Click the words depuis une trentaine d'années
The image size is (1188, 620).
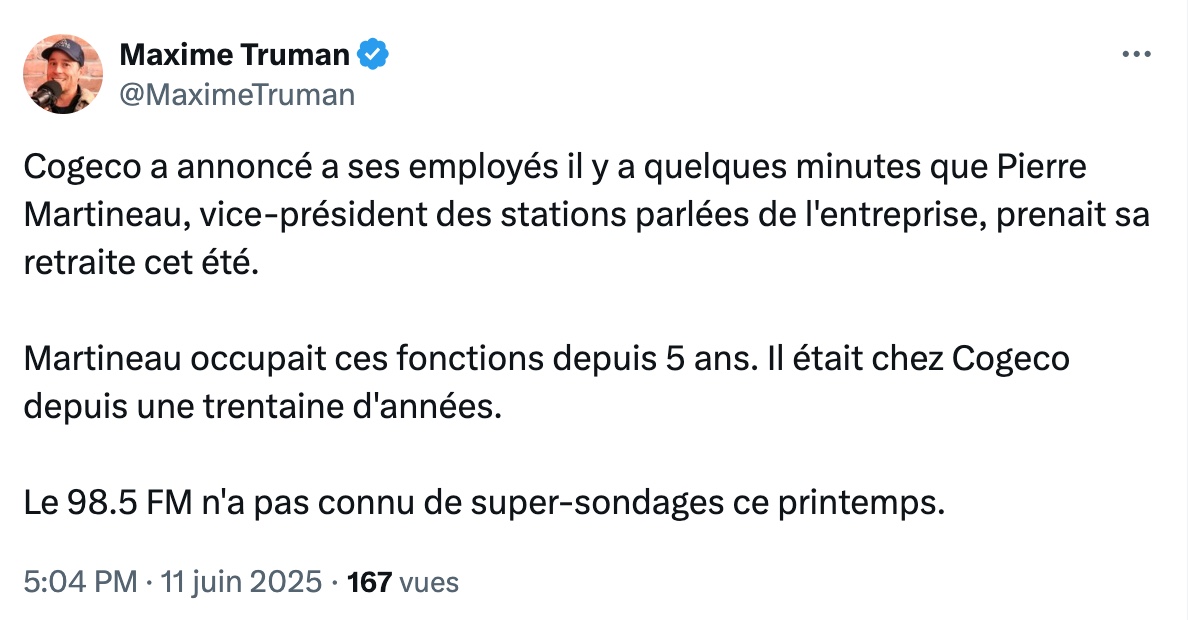[x=262, y=407]
